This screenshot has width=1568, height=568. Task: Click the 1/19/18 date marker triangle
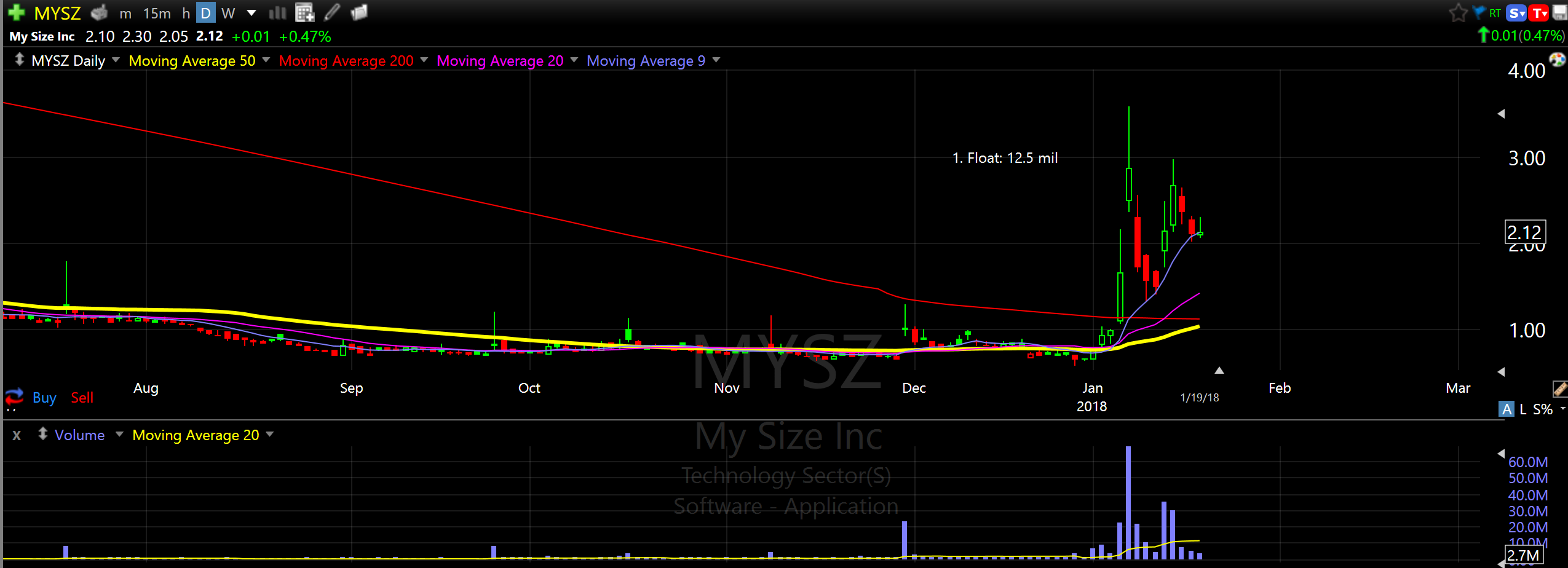coord(1219,370)
